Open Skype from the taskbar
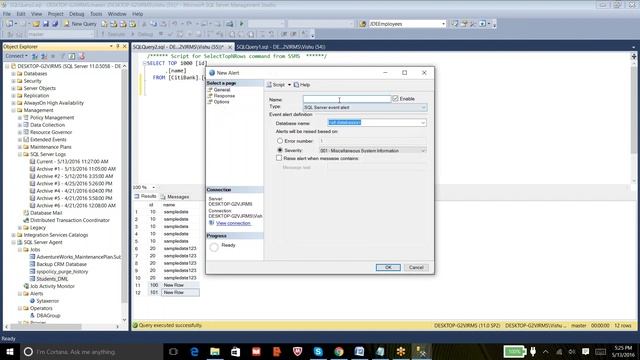Viewport: 640px width, 360px height. (x=318, y=351)
